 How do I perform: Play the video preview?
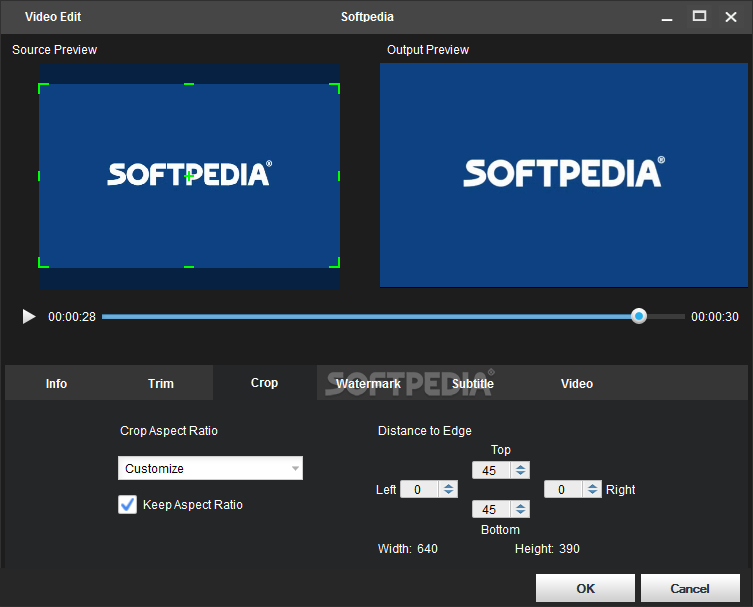[29, 316]
